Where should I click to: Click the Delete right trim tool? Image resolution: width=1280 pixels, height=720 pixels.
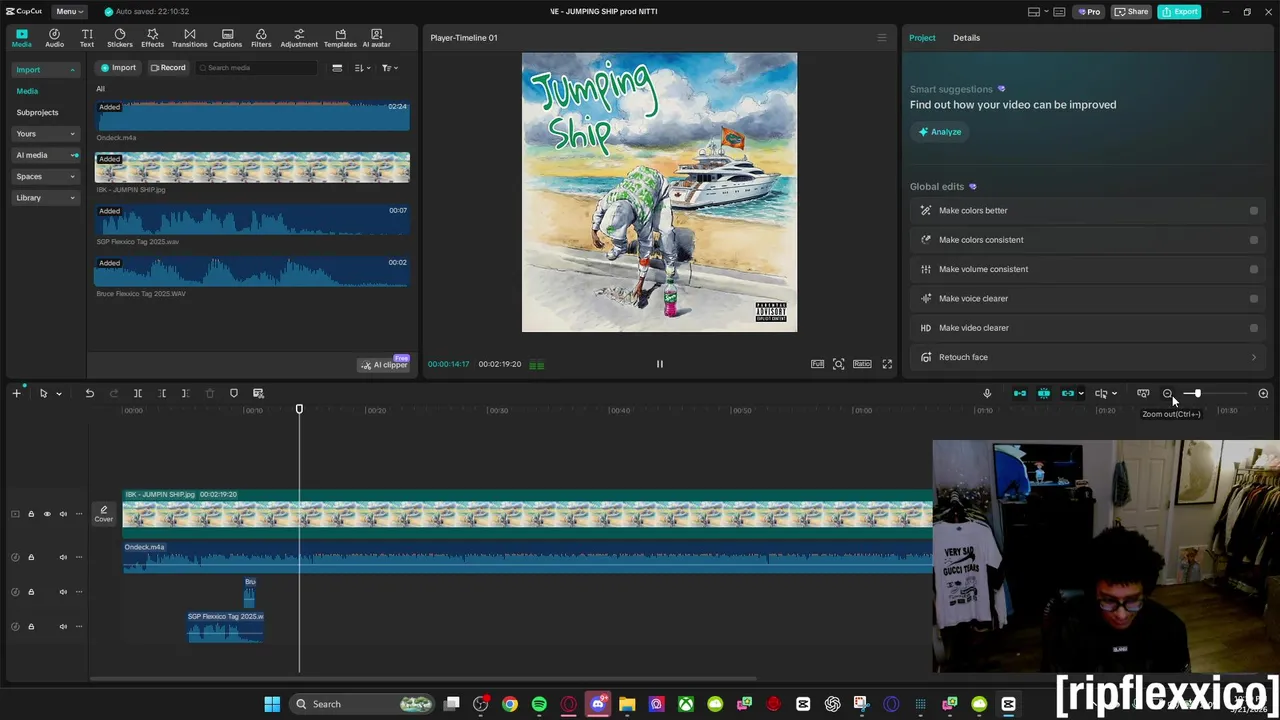point(185,393)
